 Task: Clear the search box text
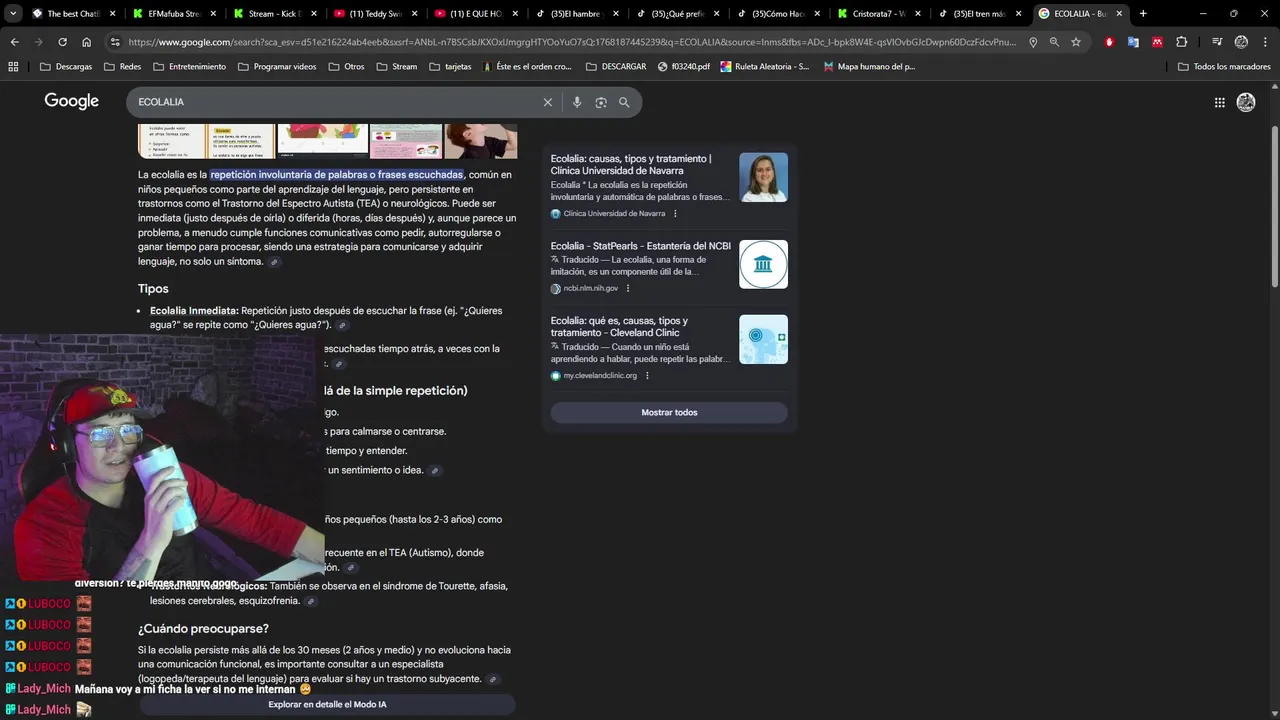(x=548, y=102)
